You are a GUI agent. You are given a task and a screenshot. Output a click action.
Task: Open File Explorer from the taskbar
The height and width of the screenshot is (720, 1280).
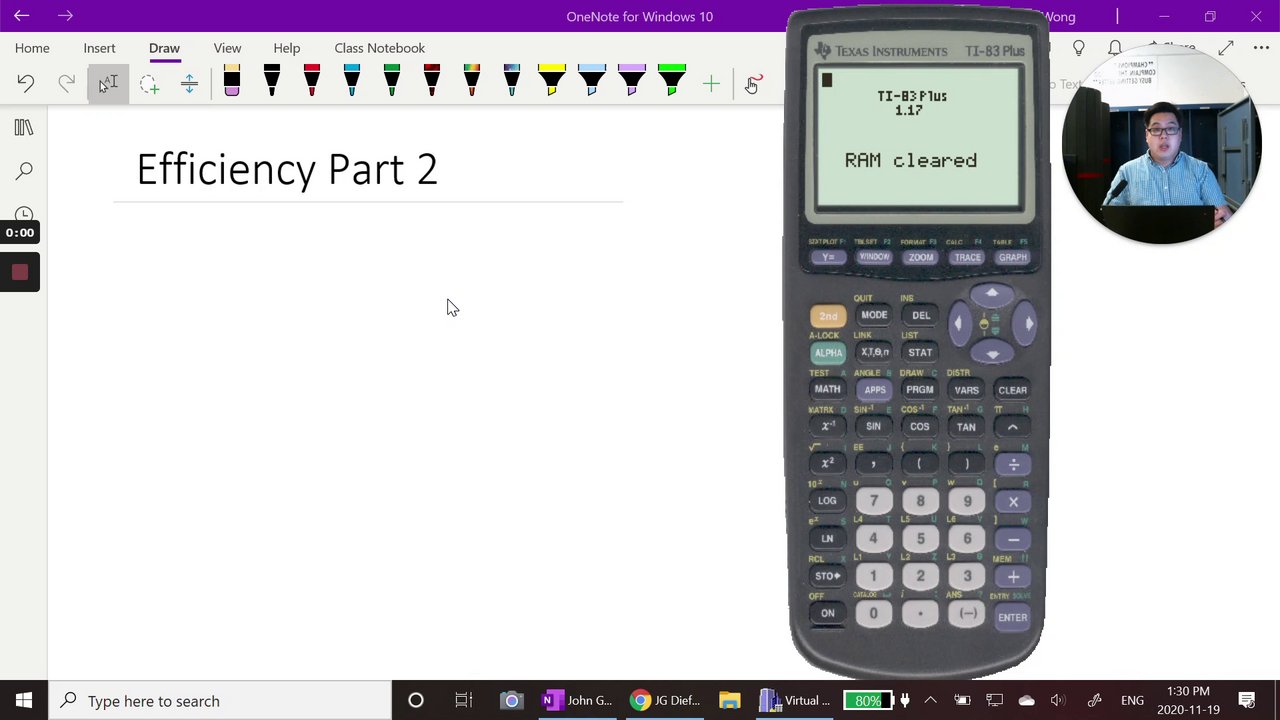729,700
